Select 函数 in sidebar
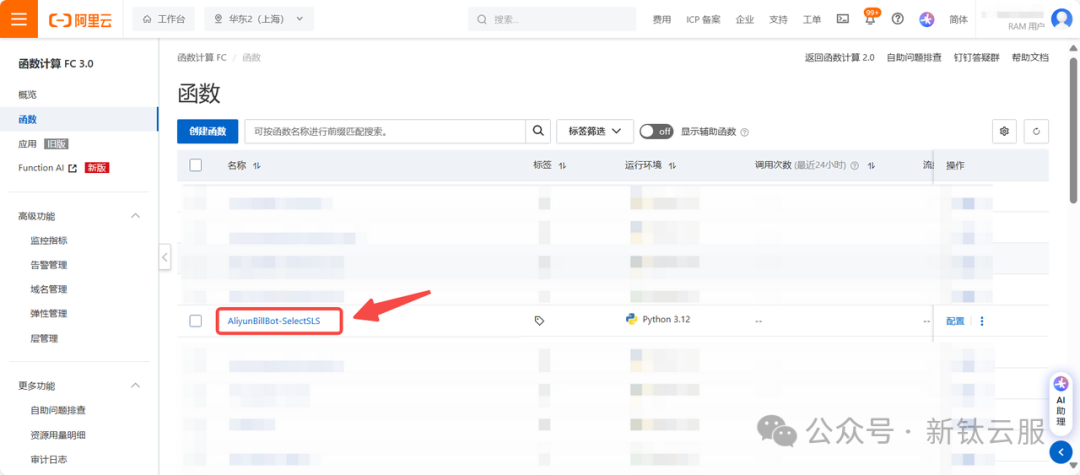 coord(28,119)
